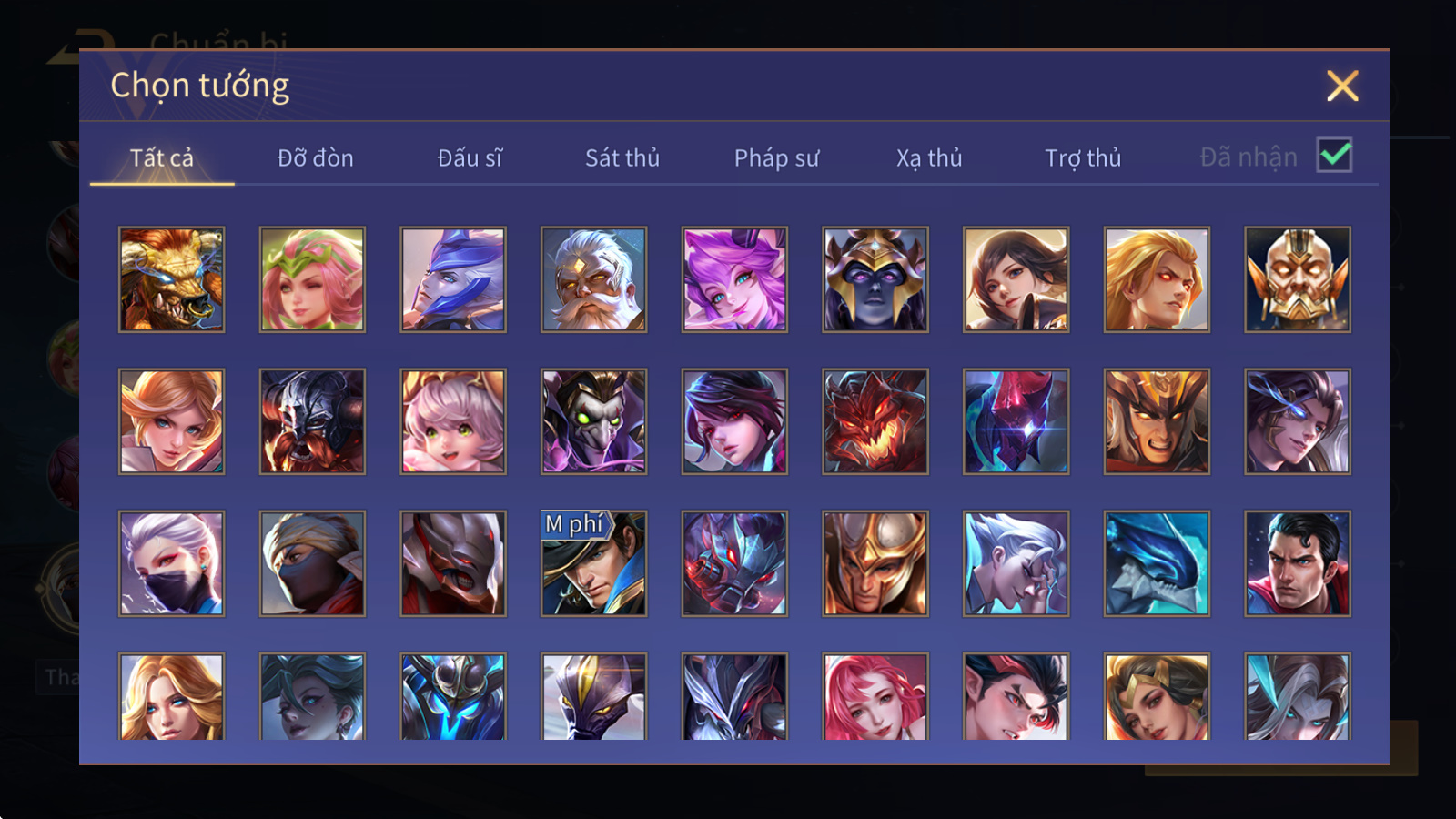The image size is (1456, 819).
Task: Select the Trợ thủ tab
Action: (1083, 158)
